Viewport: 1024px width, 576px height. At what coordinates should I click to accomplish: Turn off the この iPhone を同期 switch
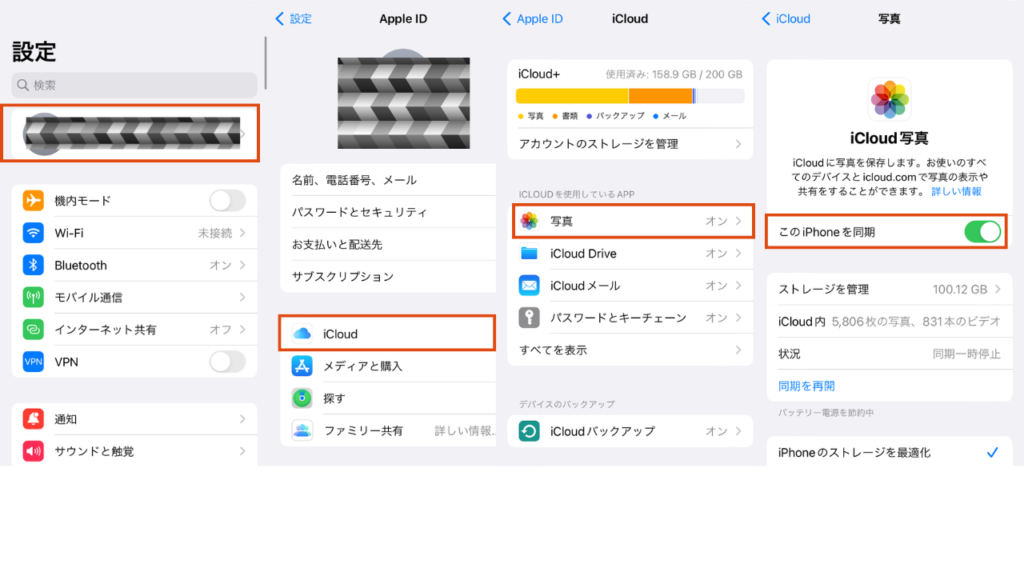(982, 232)
